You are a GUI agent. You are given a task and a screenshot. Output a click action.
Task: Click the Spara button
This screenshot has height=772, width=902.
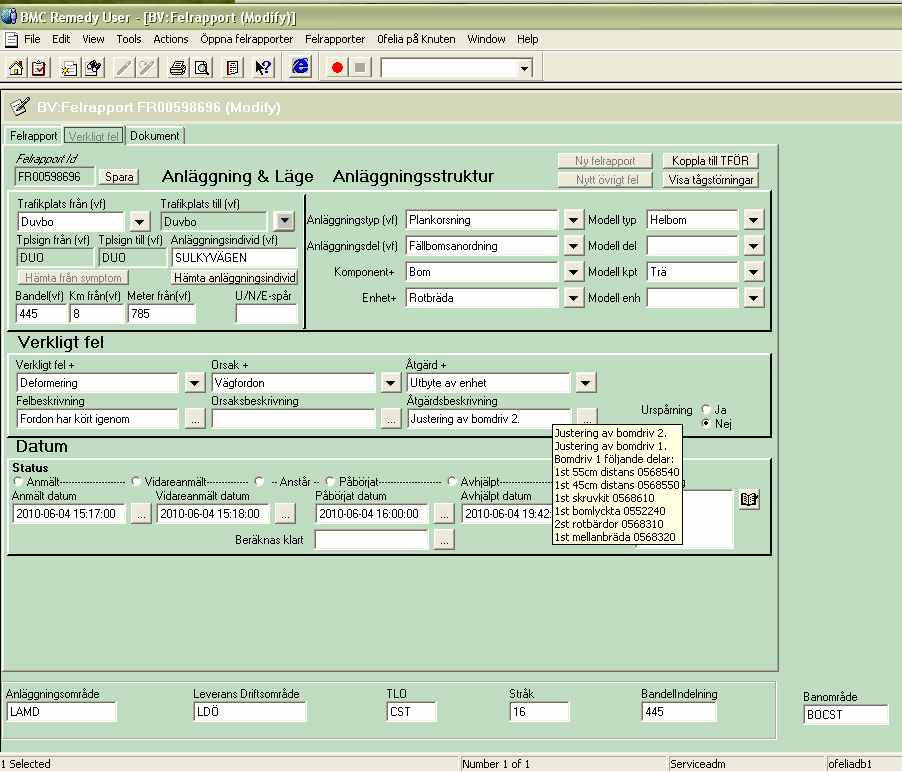(x=119, y=177)
